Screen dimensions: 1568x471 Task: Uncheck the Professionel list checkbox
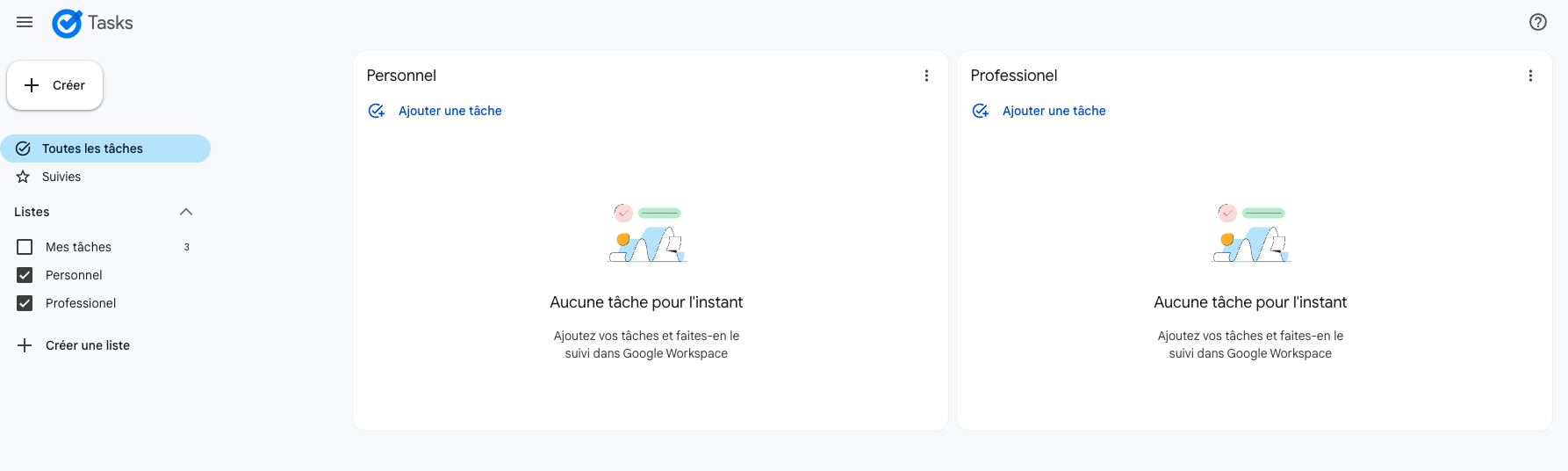pyautogui.click(x=25, y=303)
